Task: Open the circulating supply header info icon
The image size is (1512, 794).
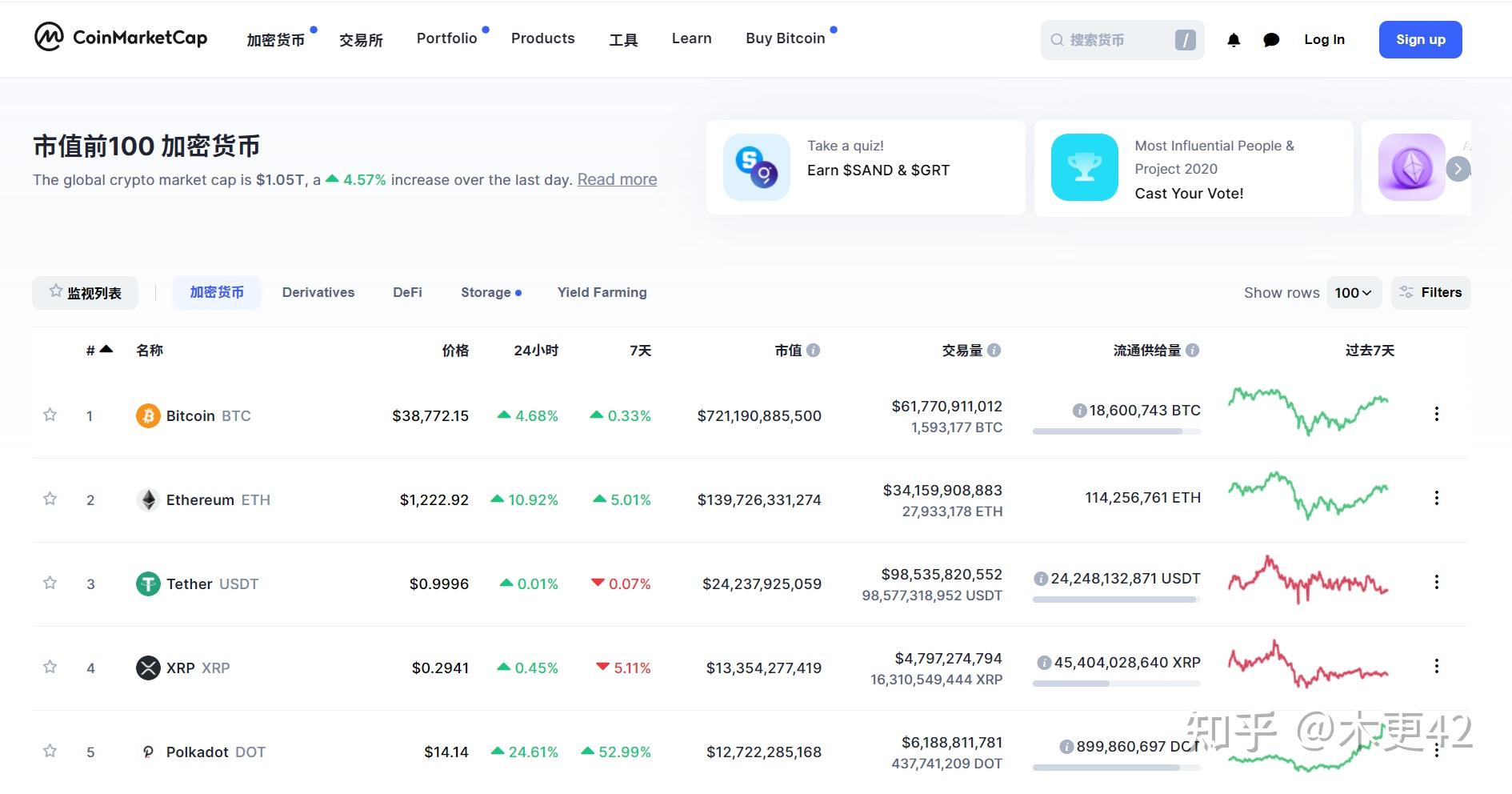Action: (1192, 350)
